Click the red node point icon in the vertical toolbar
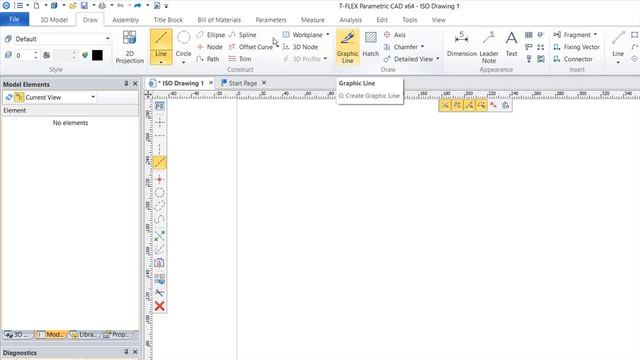The width and height of the screenshot is (640, 360). 160,179
